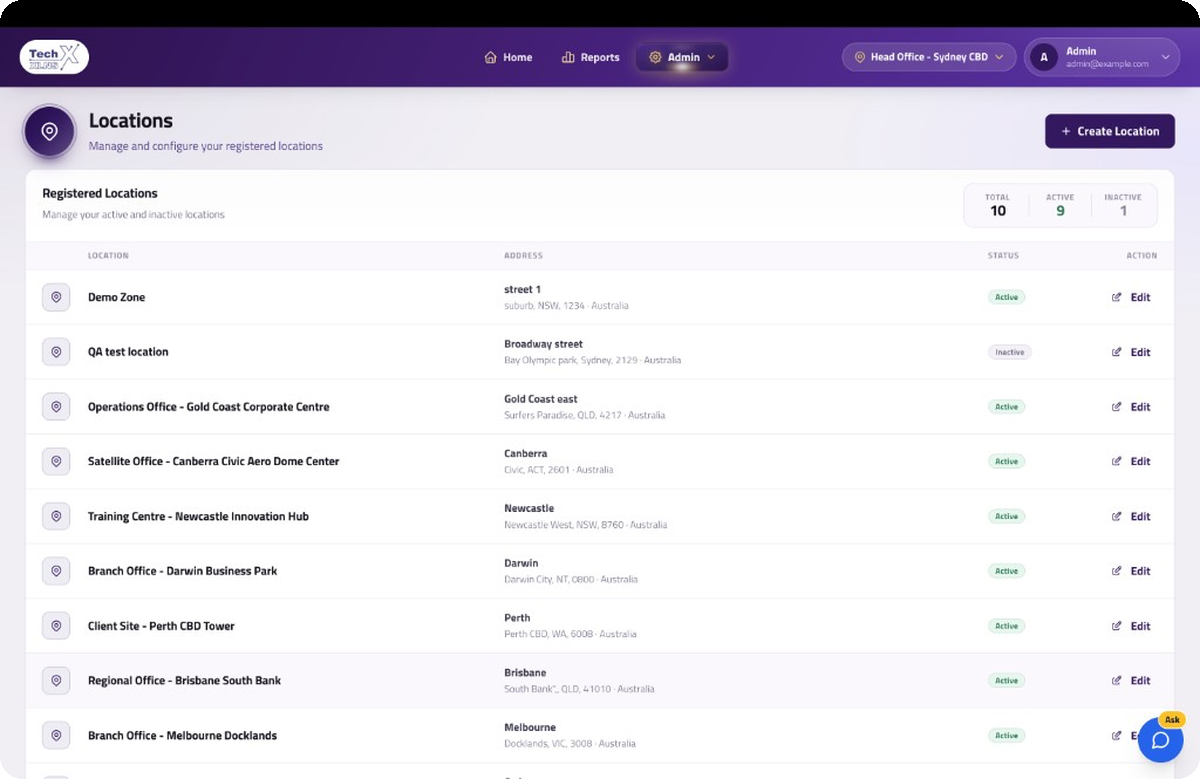
Task: Select Regional Office - Brisbane South Bank
Action: click(x=184, y=680)
